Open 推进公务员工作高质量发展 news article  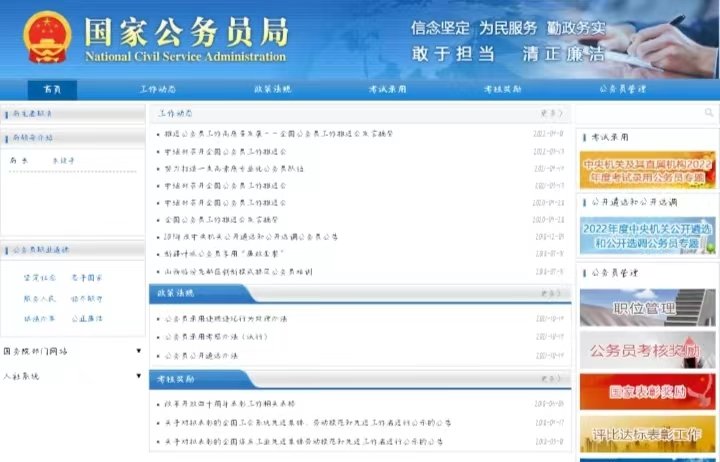[279, 134]
